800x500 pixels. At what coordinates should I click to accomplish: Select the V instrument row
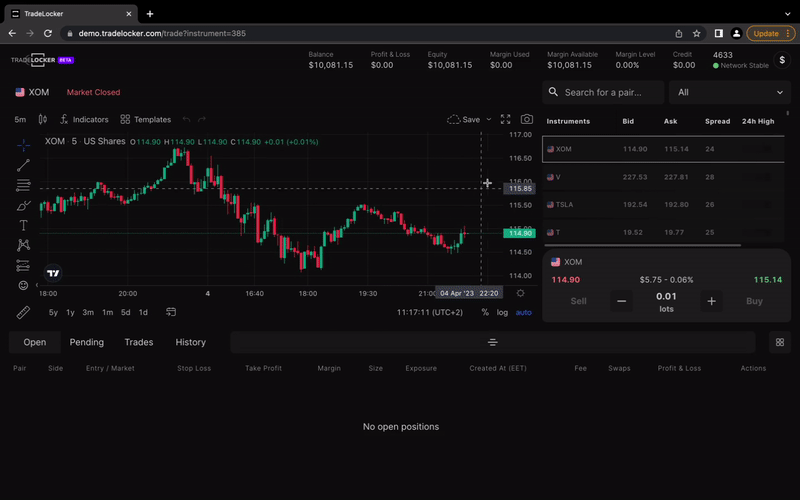coord(663,177)
